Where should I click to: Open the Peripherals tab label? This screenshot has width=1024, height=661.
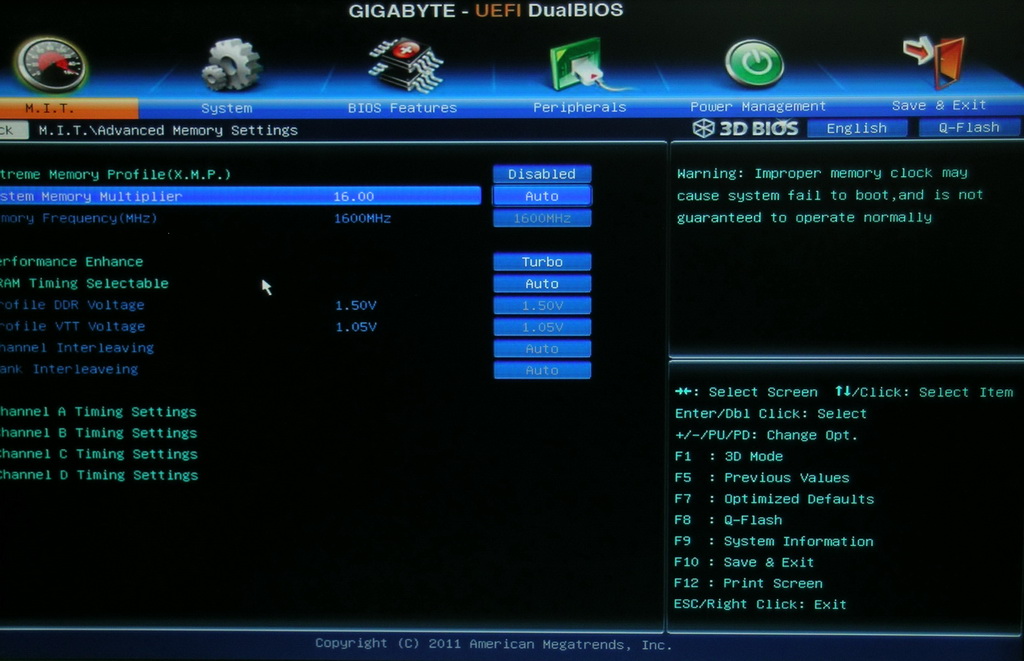point(579,107)
